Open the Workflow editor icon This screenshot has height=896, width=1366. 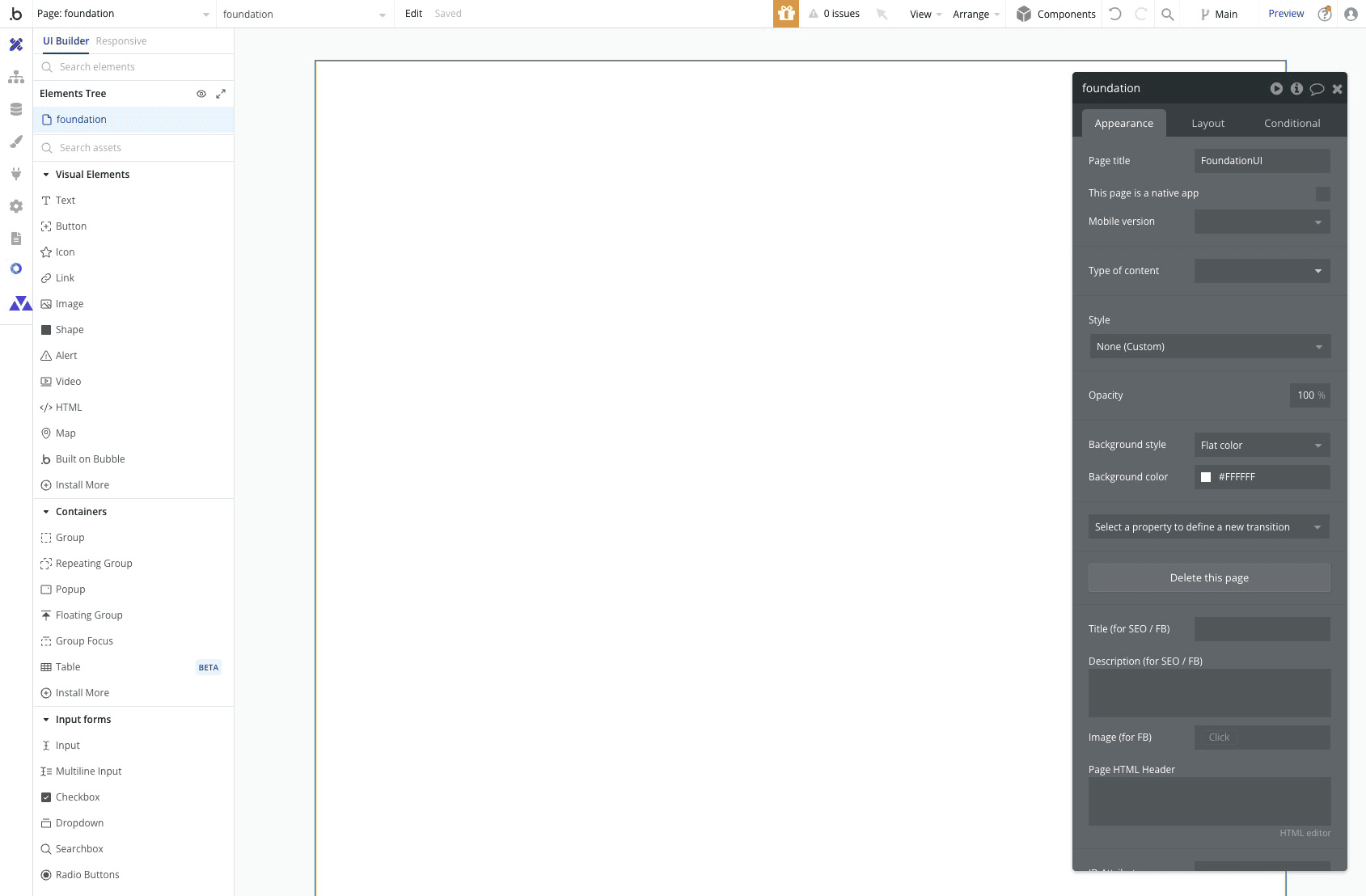coord(15,77)
